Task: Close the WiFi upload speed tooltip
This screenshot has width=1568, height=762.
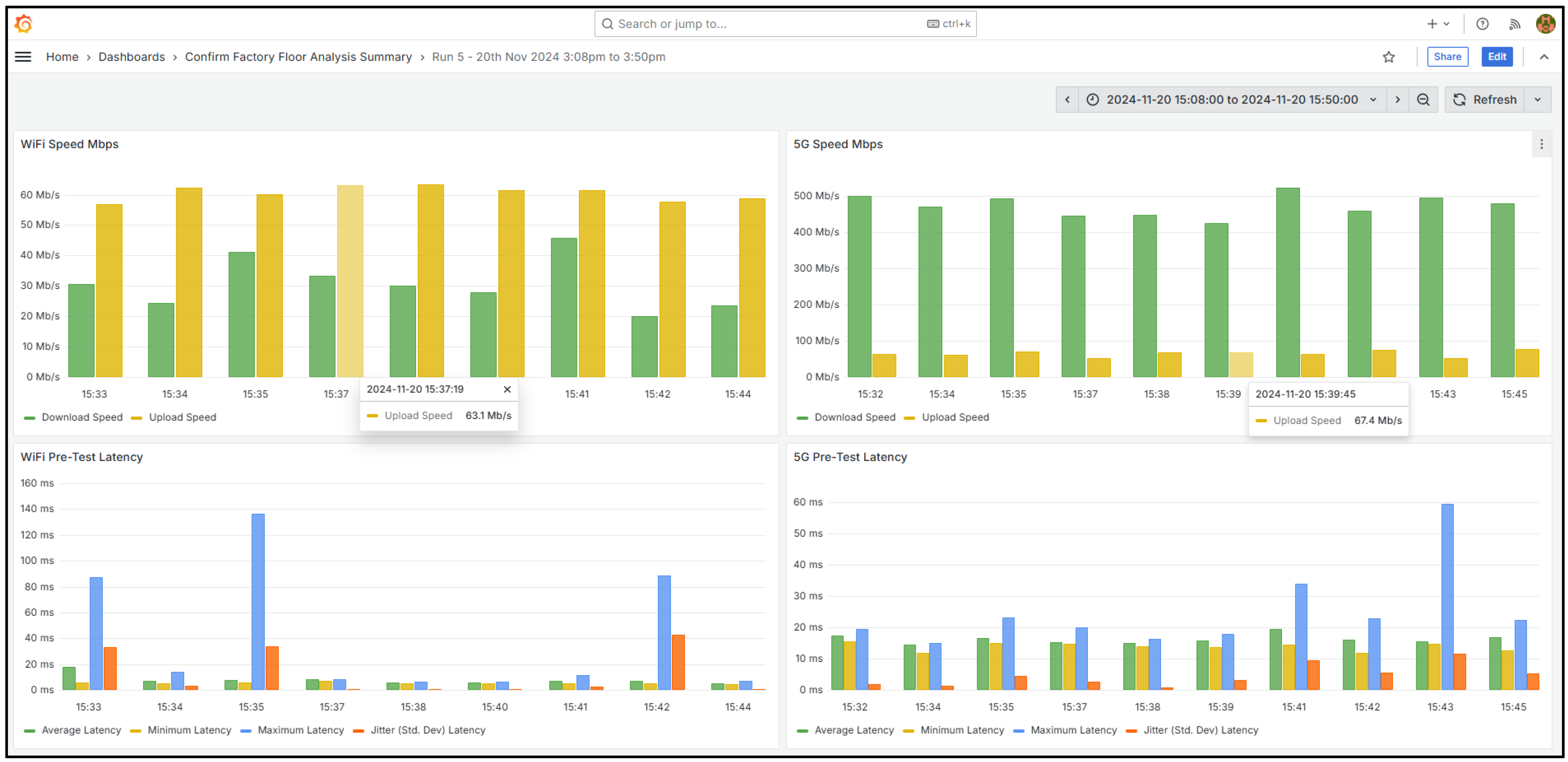Action: click(x=507, y=389)
